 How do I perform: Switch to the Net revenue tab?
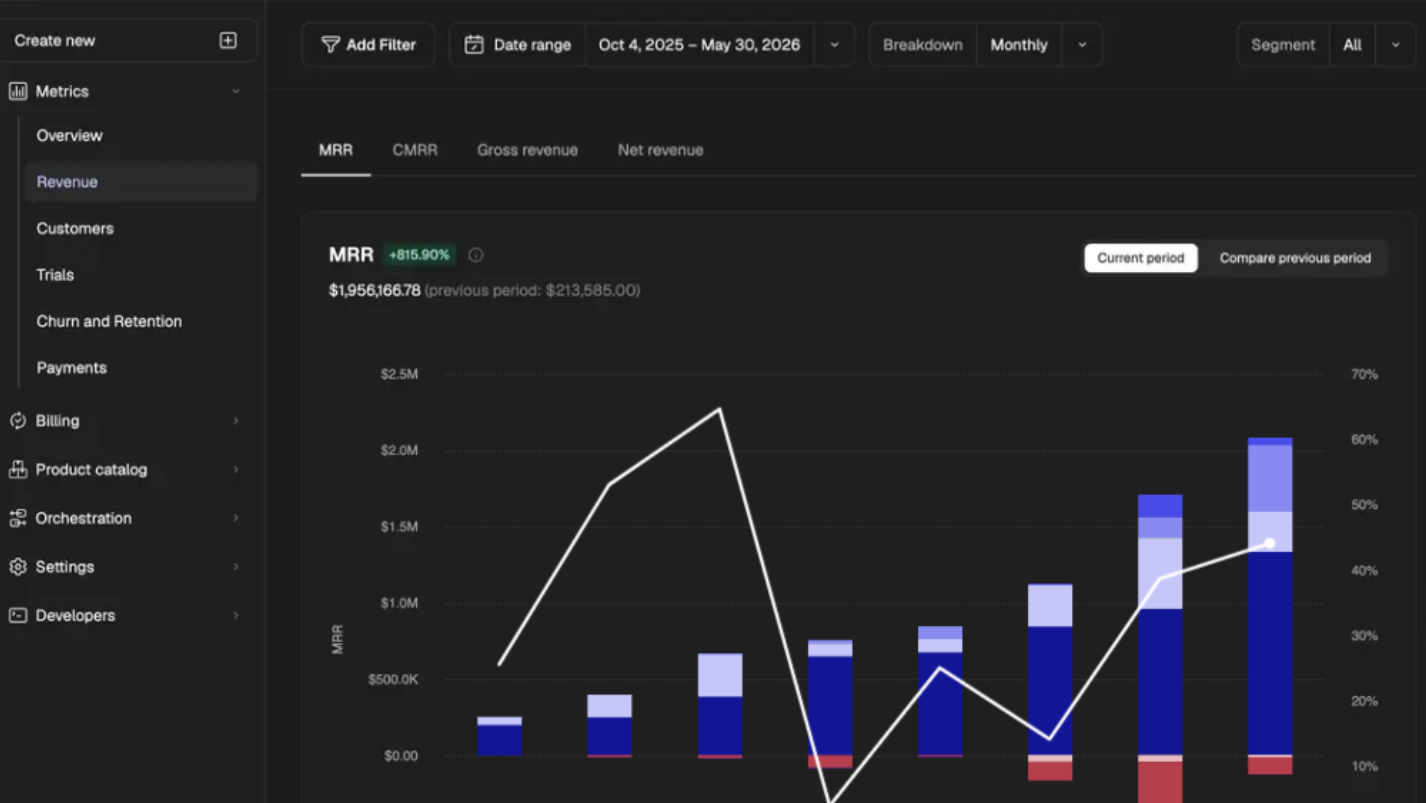[660, 150]
